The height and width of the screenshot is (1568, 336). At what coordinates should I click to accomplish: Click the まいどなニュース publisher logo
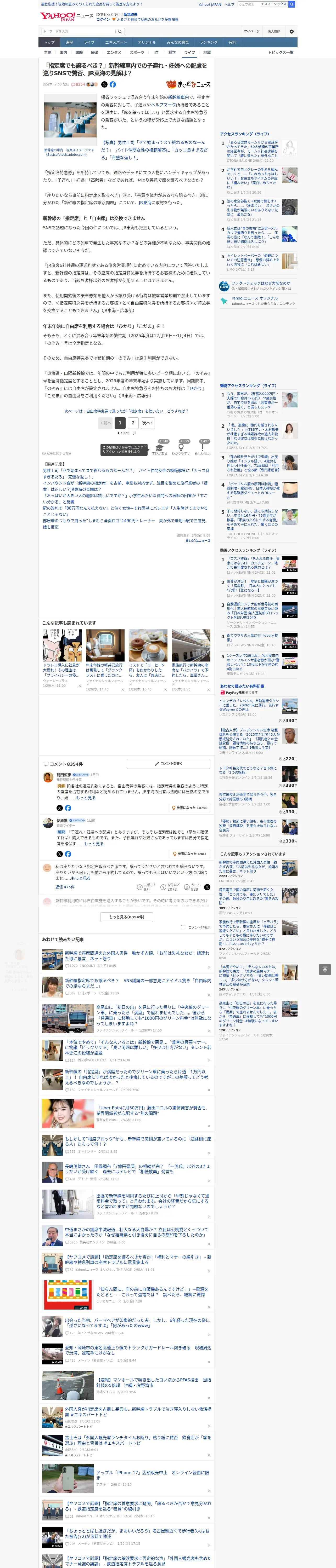click(188, 85)
